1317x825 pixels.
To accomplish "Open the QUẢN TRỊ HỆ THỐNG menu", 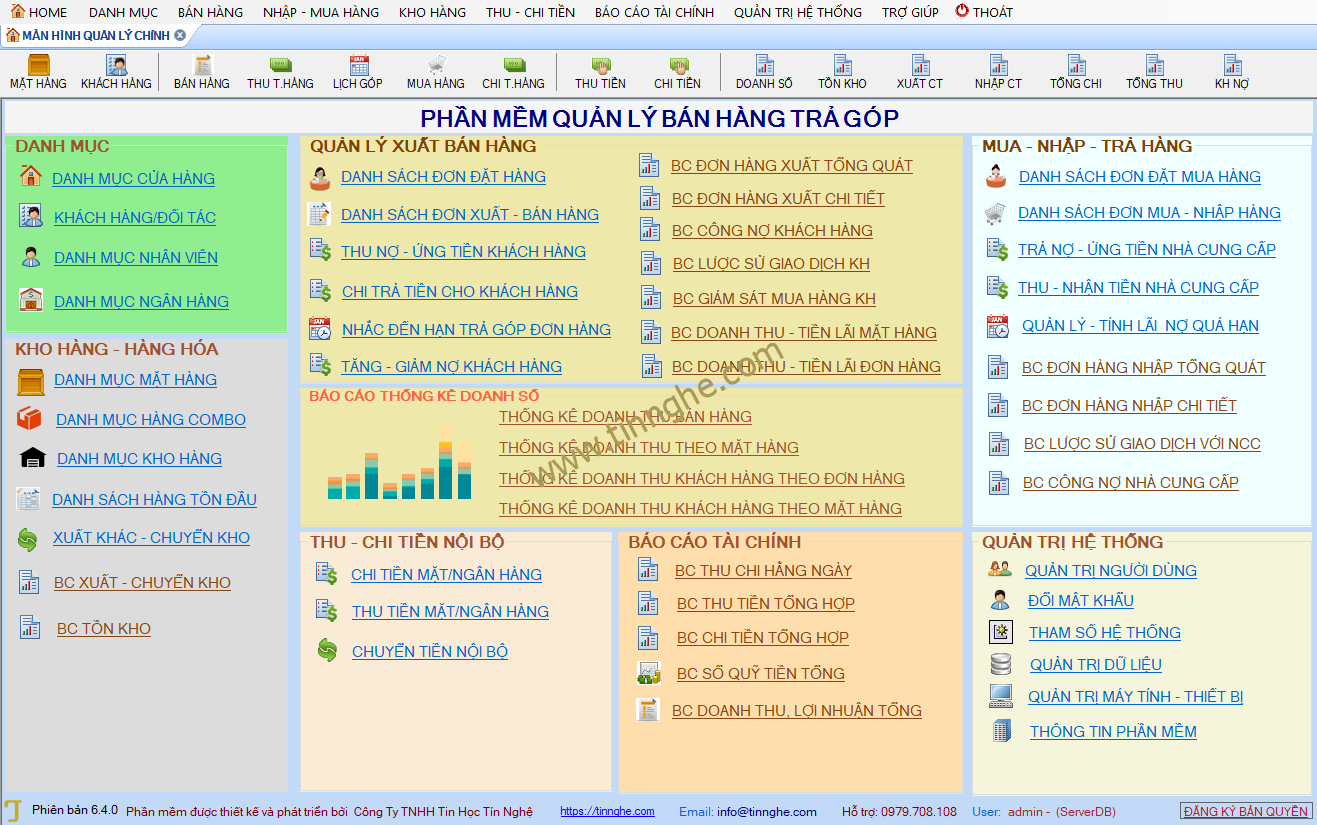I will (797, 12).
